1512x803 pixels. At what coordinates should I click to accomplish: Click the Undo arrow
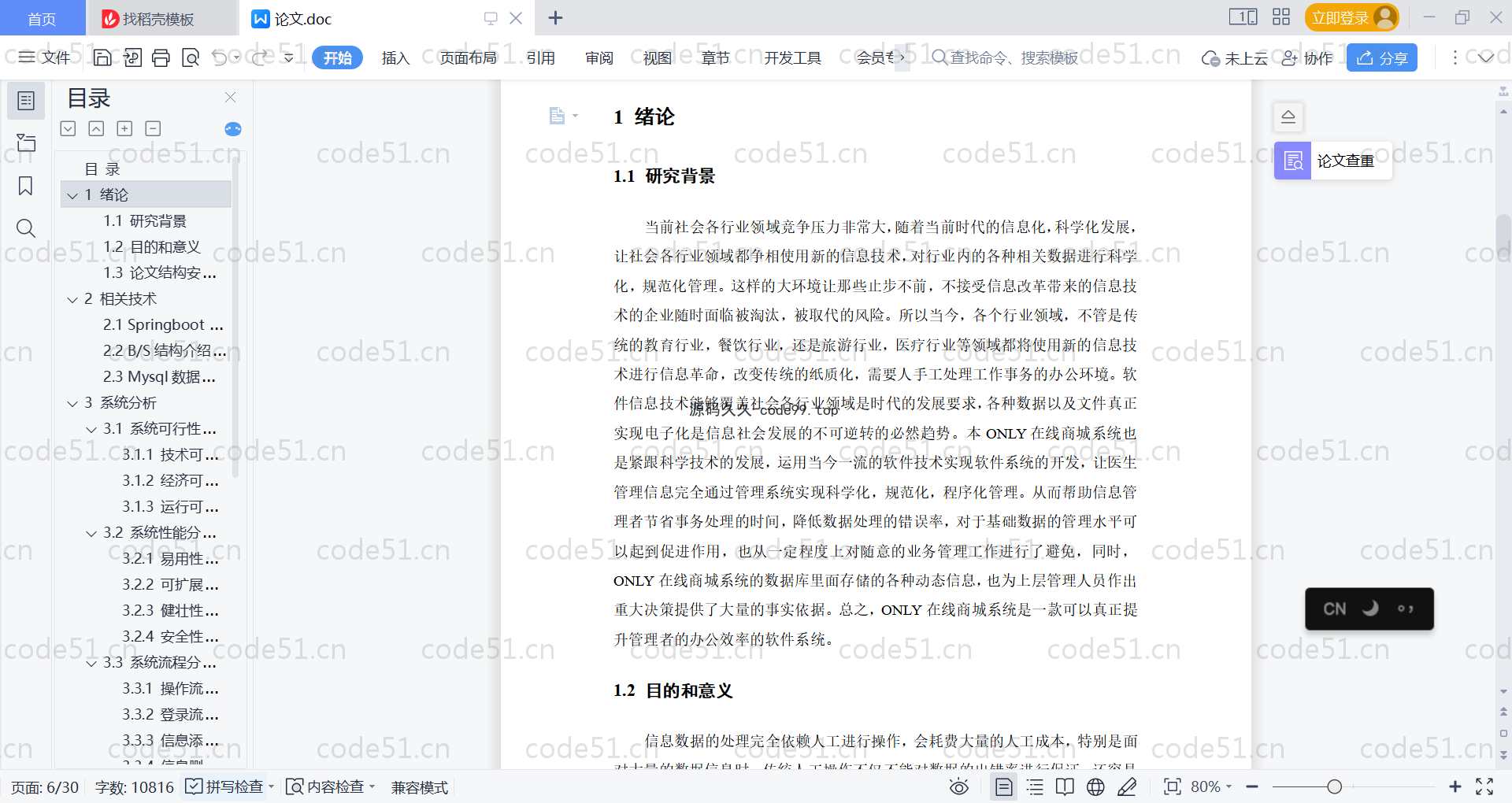(220, 57)
